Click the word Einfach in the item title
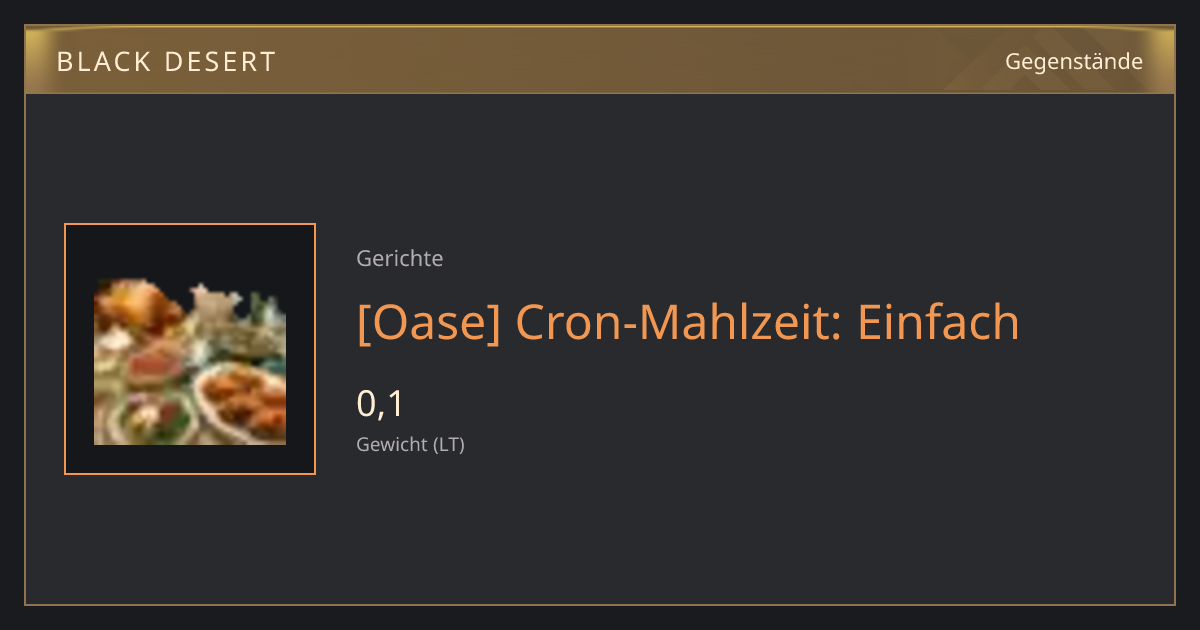Viewport: 1200px width, 630px height. (x=938, y=322)
